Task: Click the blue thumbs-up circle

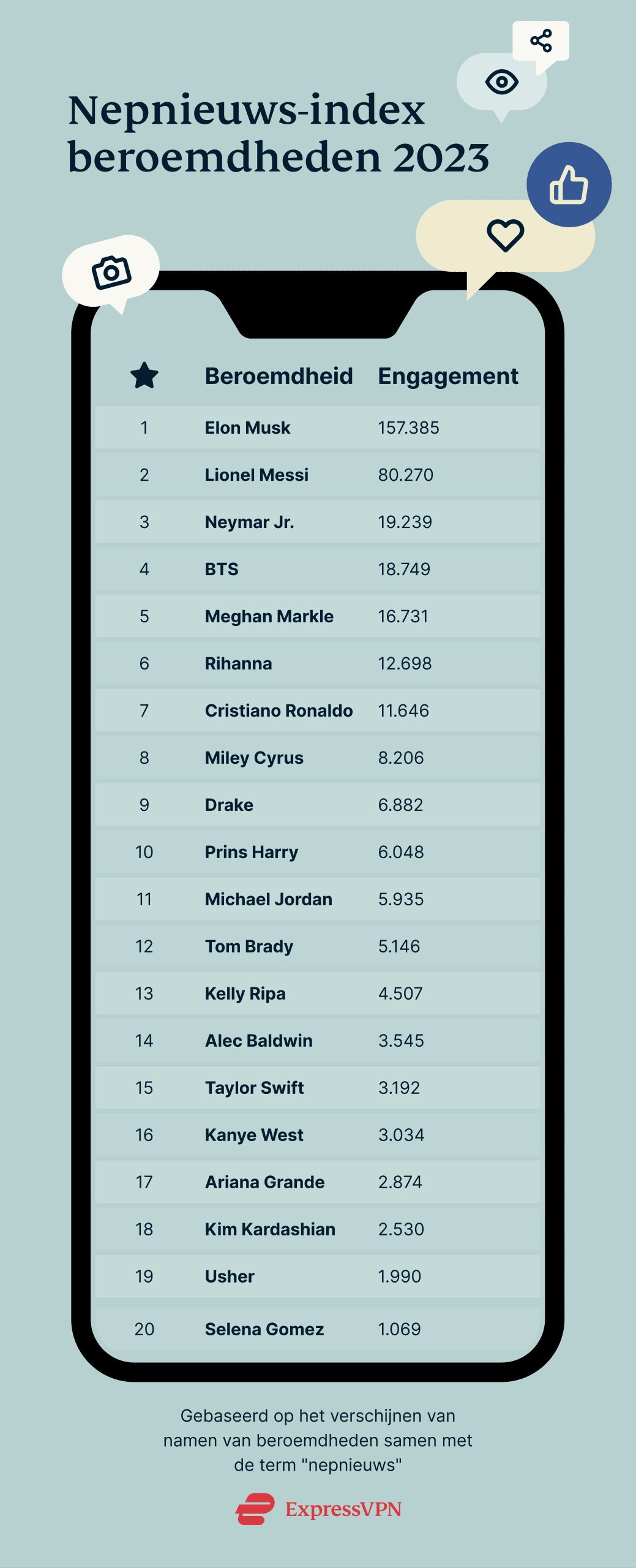Action: 569,184
